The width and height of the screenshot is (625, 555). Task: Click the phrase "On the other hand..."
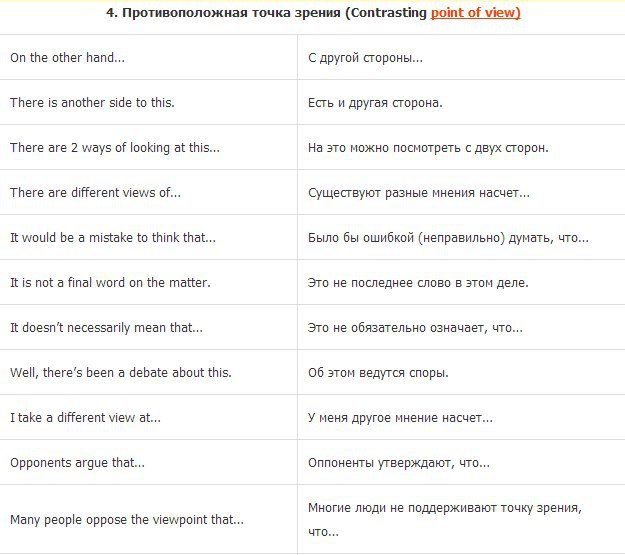click(x=68, y=58)
